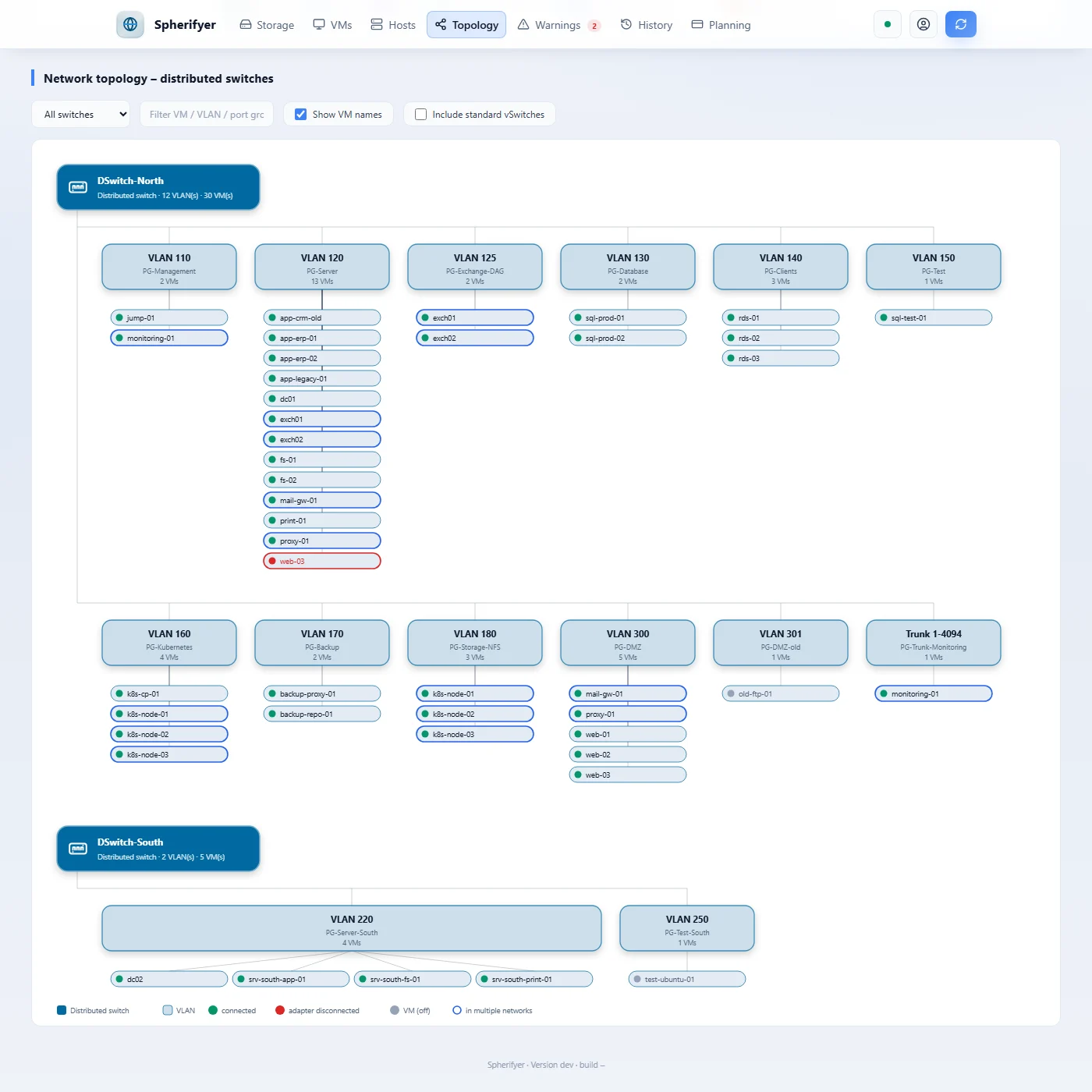Click the sql-test-01 VM entry

pos(934,317)
